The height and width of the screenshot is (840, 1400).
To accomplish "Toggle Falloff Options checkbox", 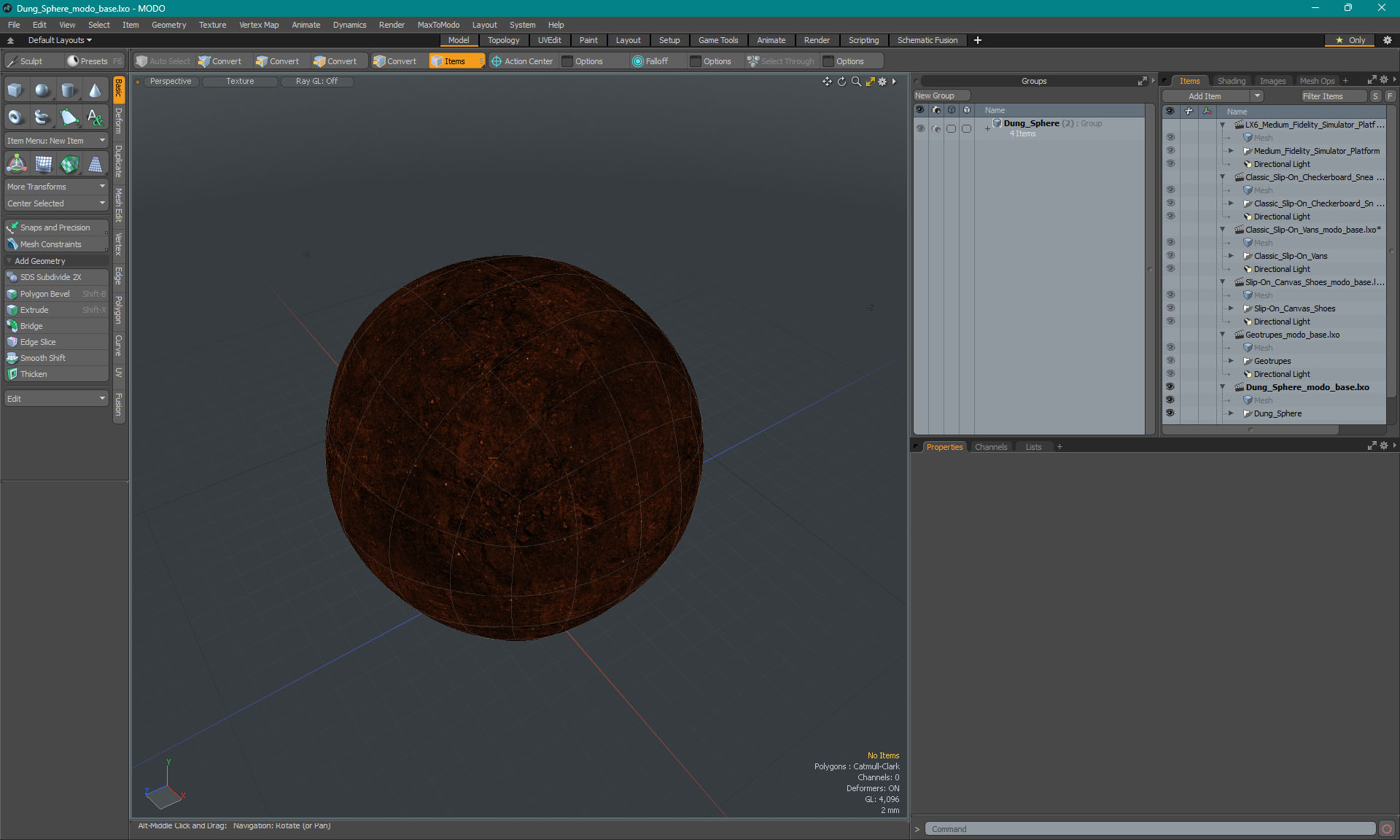I will coord(696,61).
